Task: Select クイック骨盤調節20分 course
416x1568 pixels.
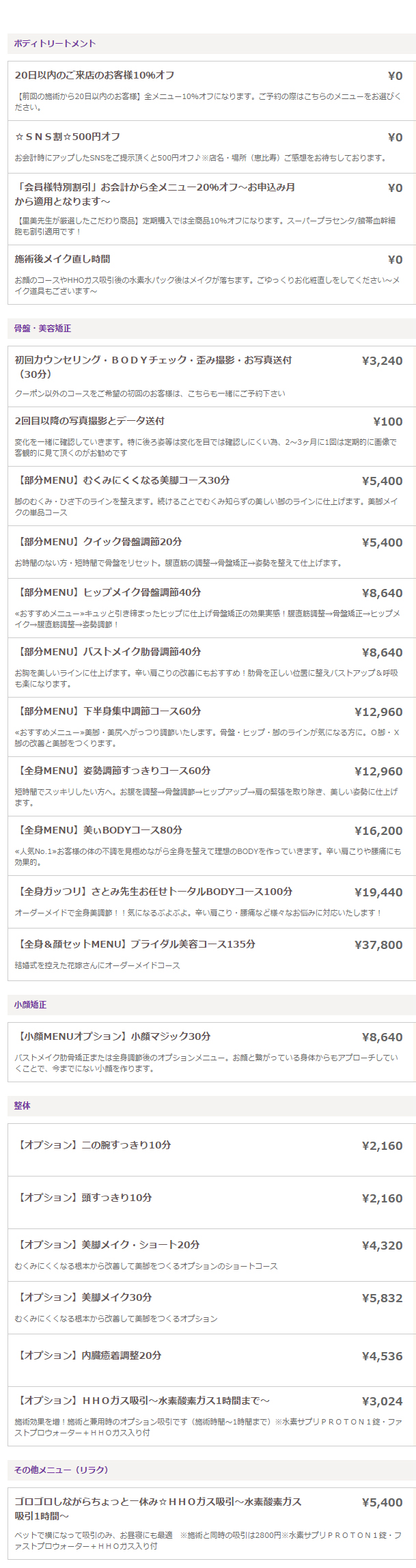Action: [x=98, y=542]
